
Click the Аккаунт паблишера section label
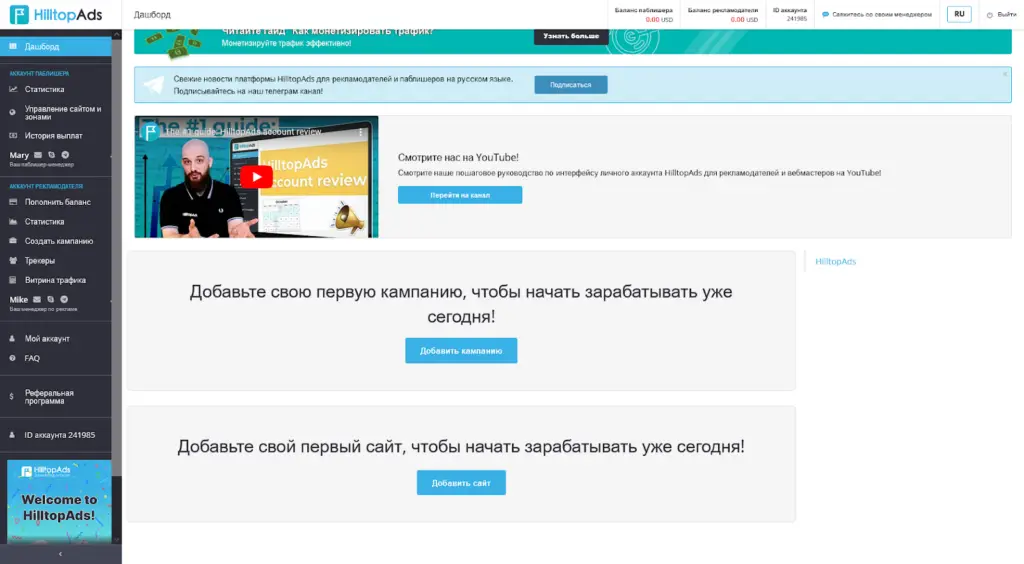click(39, 74)
